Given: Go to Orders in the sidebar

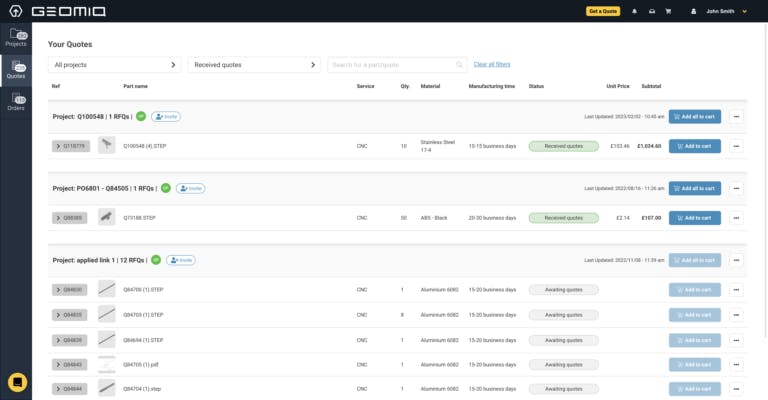Looking at the screenshot, I should click(16, 102).
